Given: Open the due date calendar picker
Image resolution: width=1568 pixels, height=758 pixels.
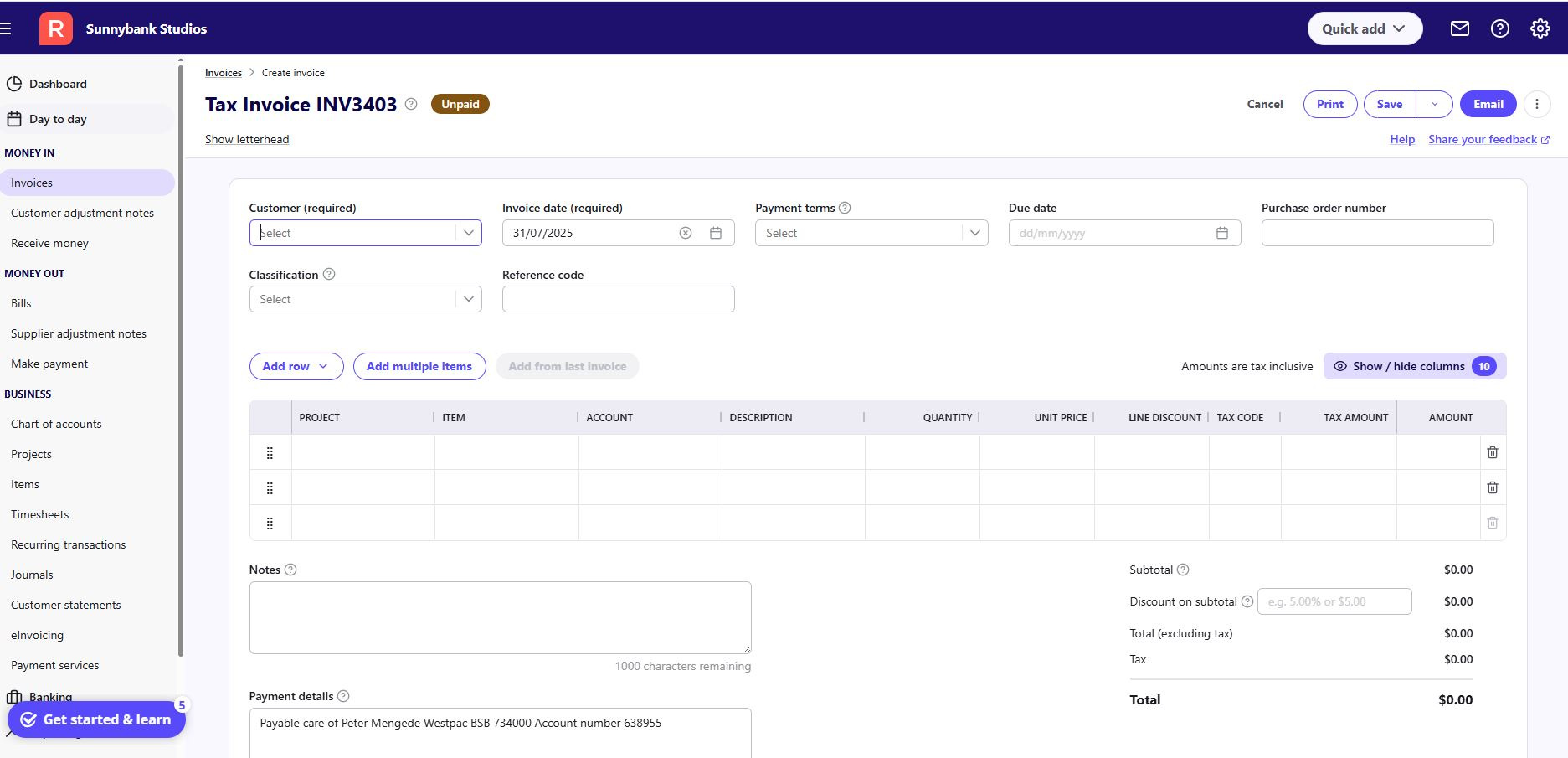Looking at the screenshot, I should click(x=1222, y=233).
